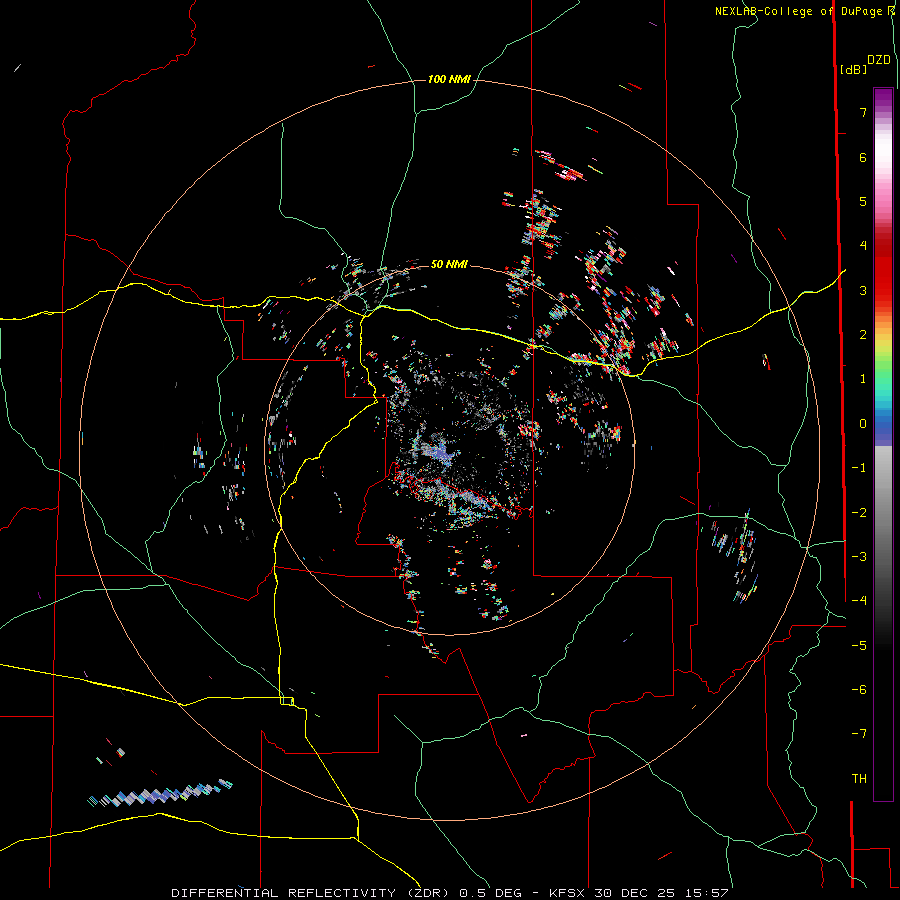Click the -7 value on color scale
900x900 pixels.
coord(859,734)
